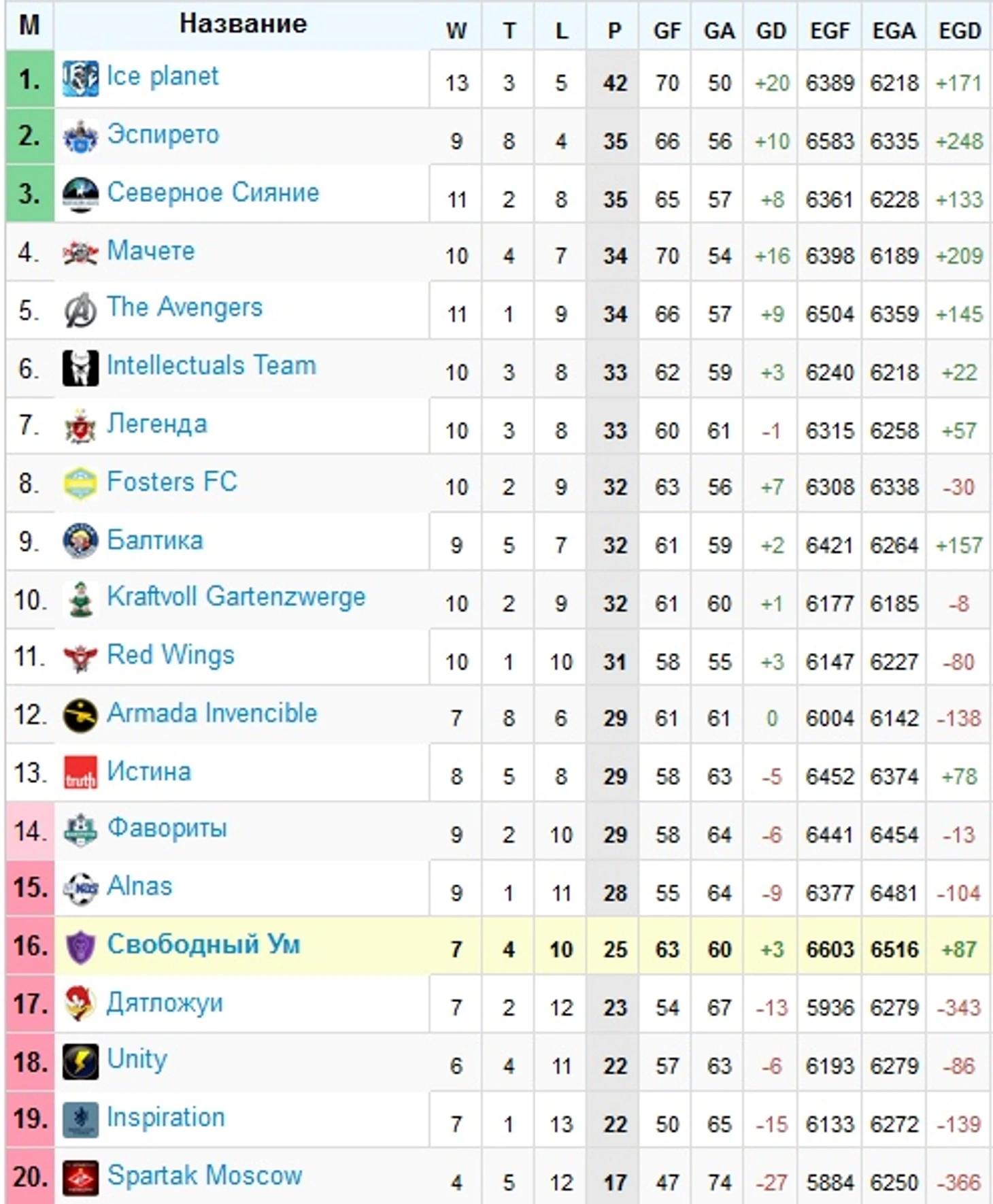Click the Свободный Ум purple shield icon

[x=80, y=947]
